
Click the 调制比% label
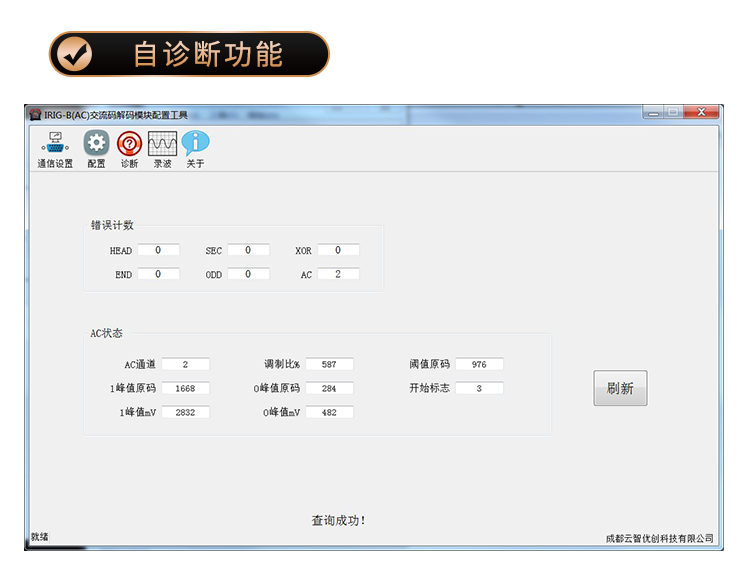pos(282,364)
